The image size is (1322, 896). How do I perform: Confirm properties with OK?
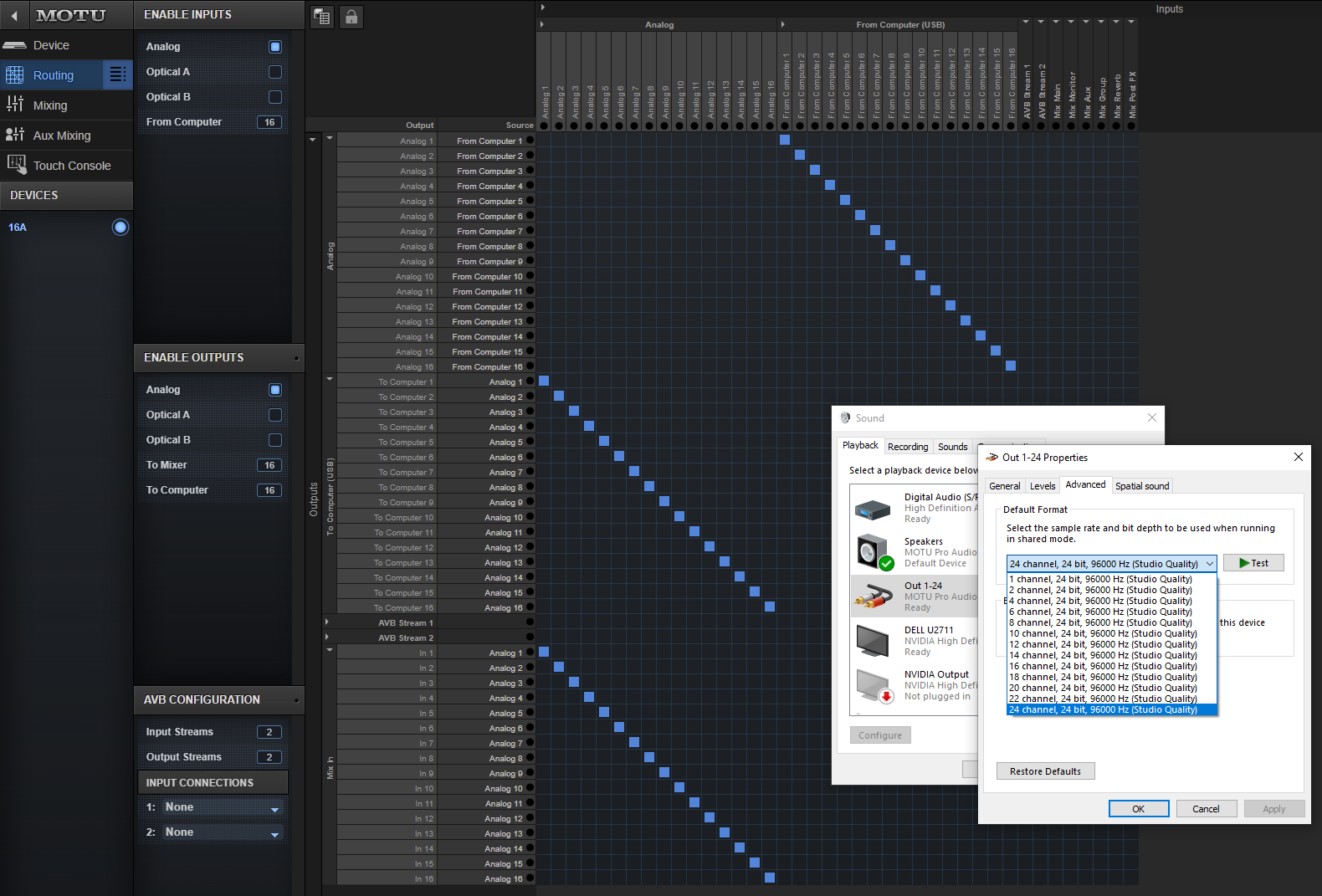tap(1139, 809)
